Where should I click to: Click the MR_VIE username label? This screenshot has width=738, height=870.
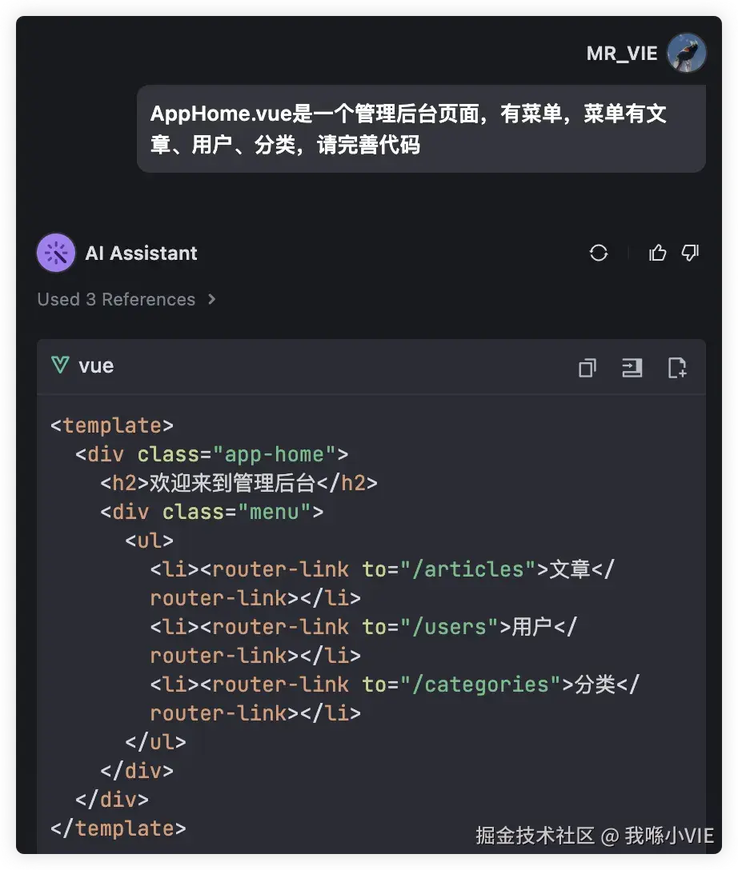click(x=621, y=54)
